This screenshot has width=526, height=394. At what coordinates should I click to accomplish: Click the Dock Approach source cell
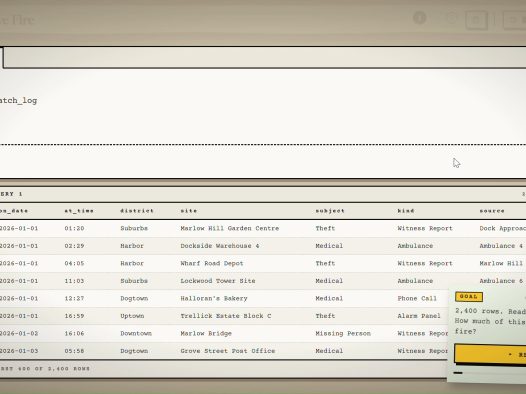pos(503,228)
